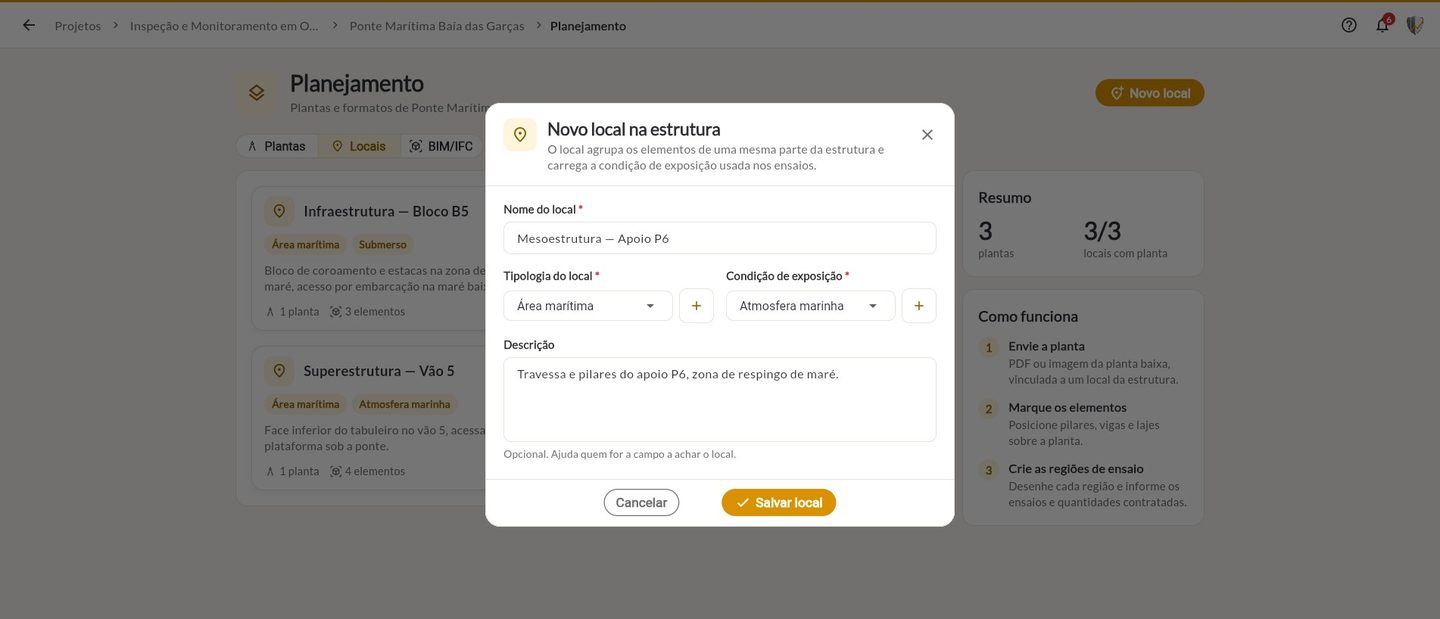Click the Nome do local field
The height and width of the screenshot is (619, 1440).
point(720,238)
